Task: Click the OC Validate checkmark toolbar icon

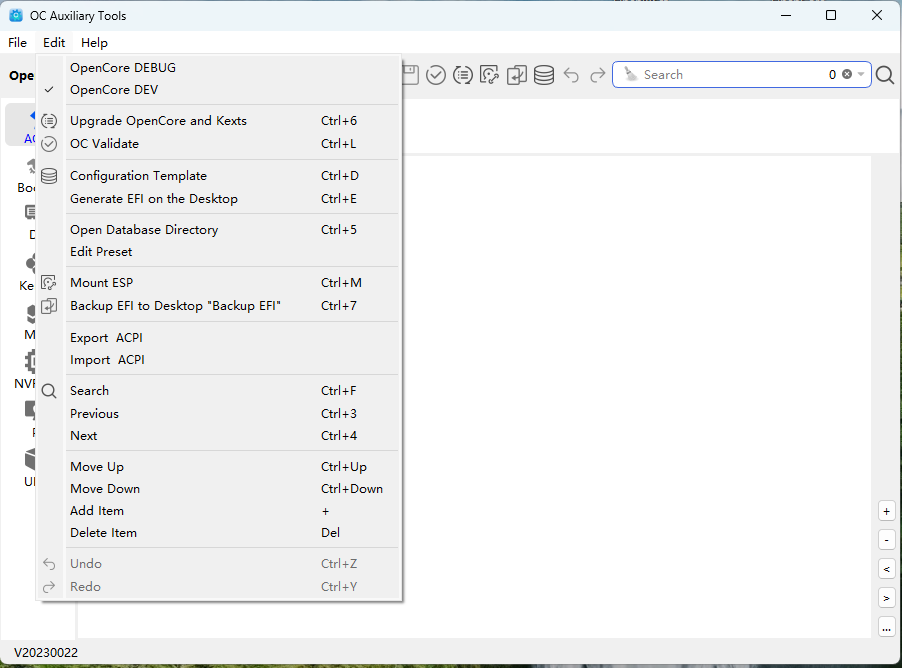Action: point(436,75)
